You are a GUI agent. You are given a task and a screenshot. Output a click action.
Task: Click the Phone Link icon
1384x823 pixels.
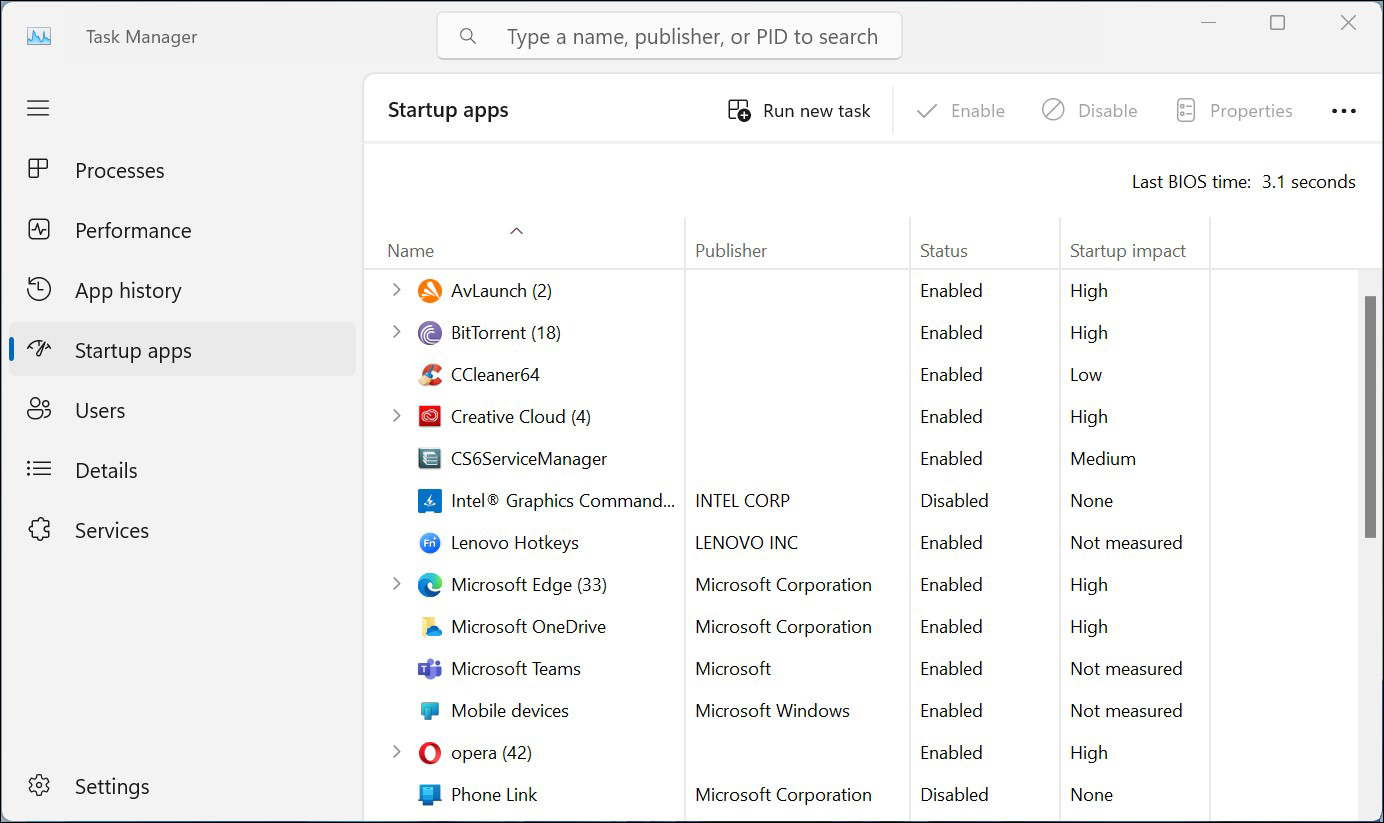[x=430, y=794]
